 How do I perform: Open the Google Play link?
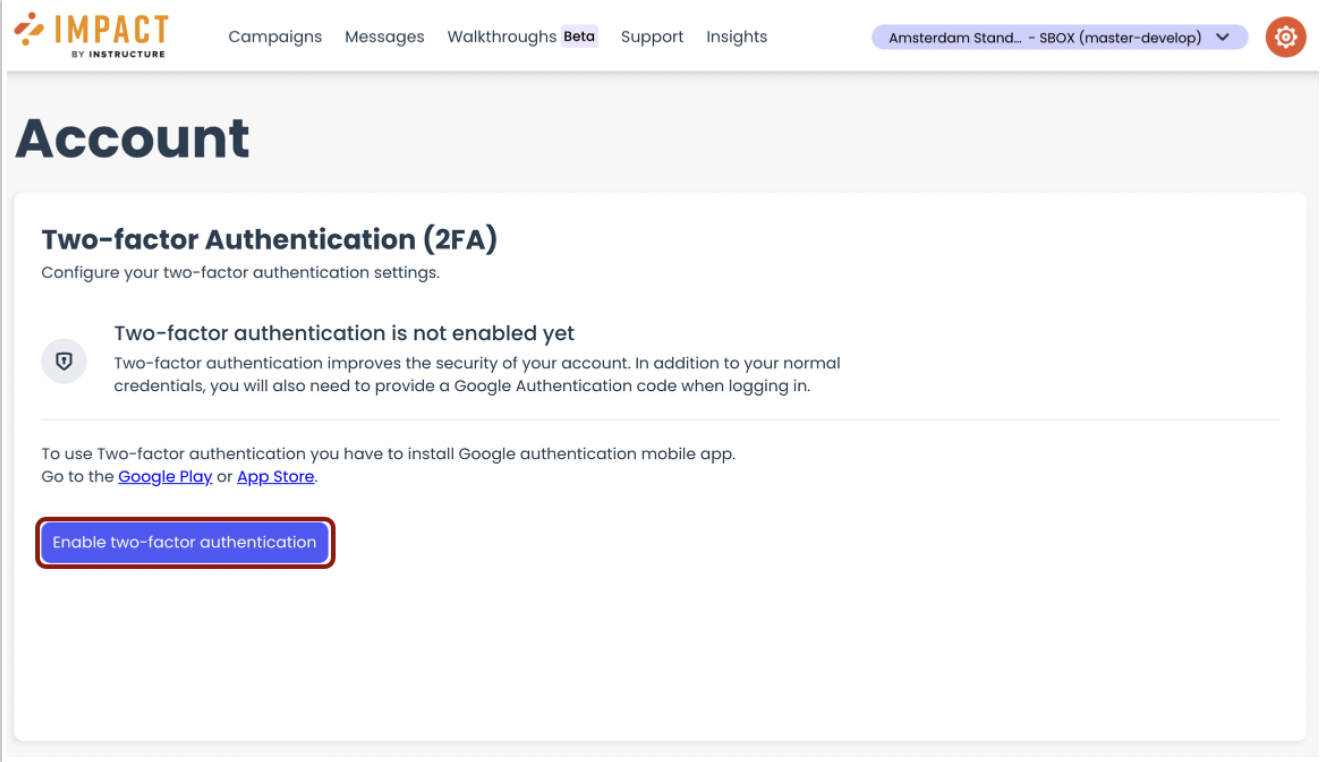tap(165, 476)
